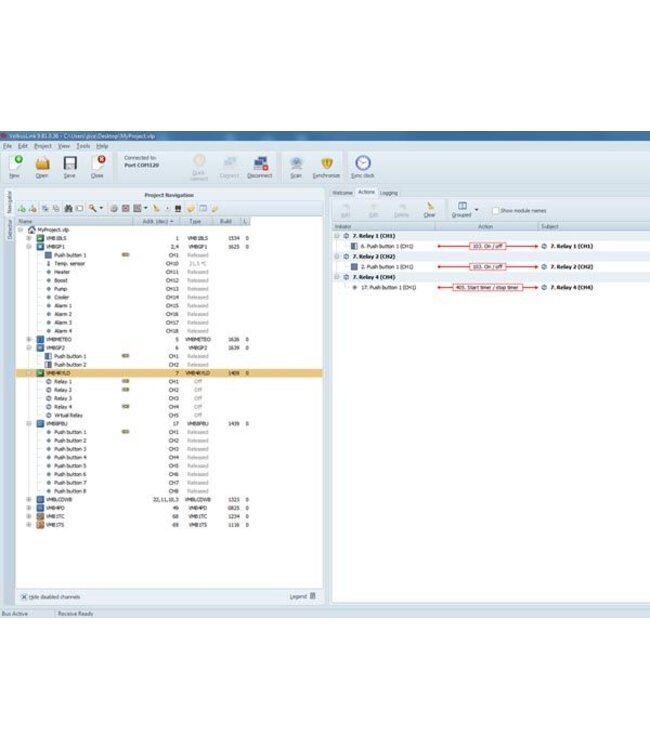Select Push button 8 under VMB8PBU
The width and height of the screenshot is (650, 750).
[x=70, y=491]
